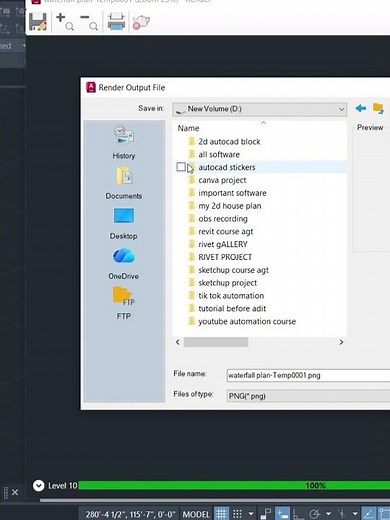Check the box beside autocad stickers
This screenshot has height=520, width=390.
(x=181, y=167)
